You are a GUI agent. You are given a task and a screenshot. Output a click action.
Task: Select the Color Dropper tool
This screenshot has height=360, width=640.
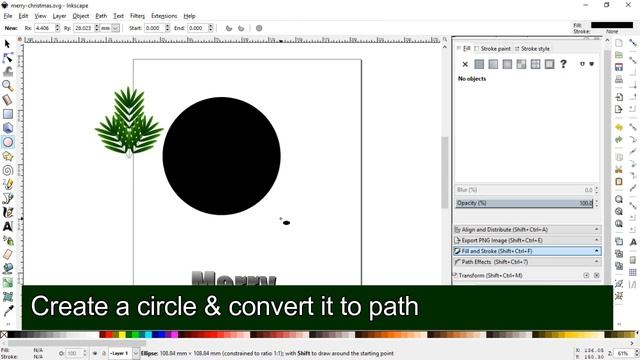pos(7,311)
